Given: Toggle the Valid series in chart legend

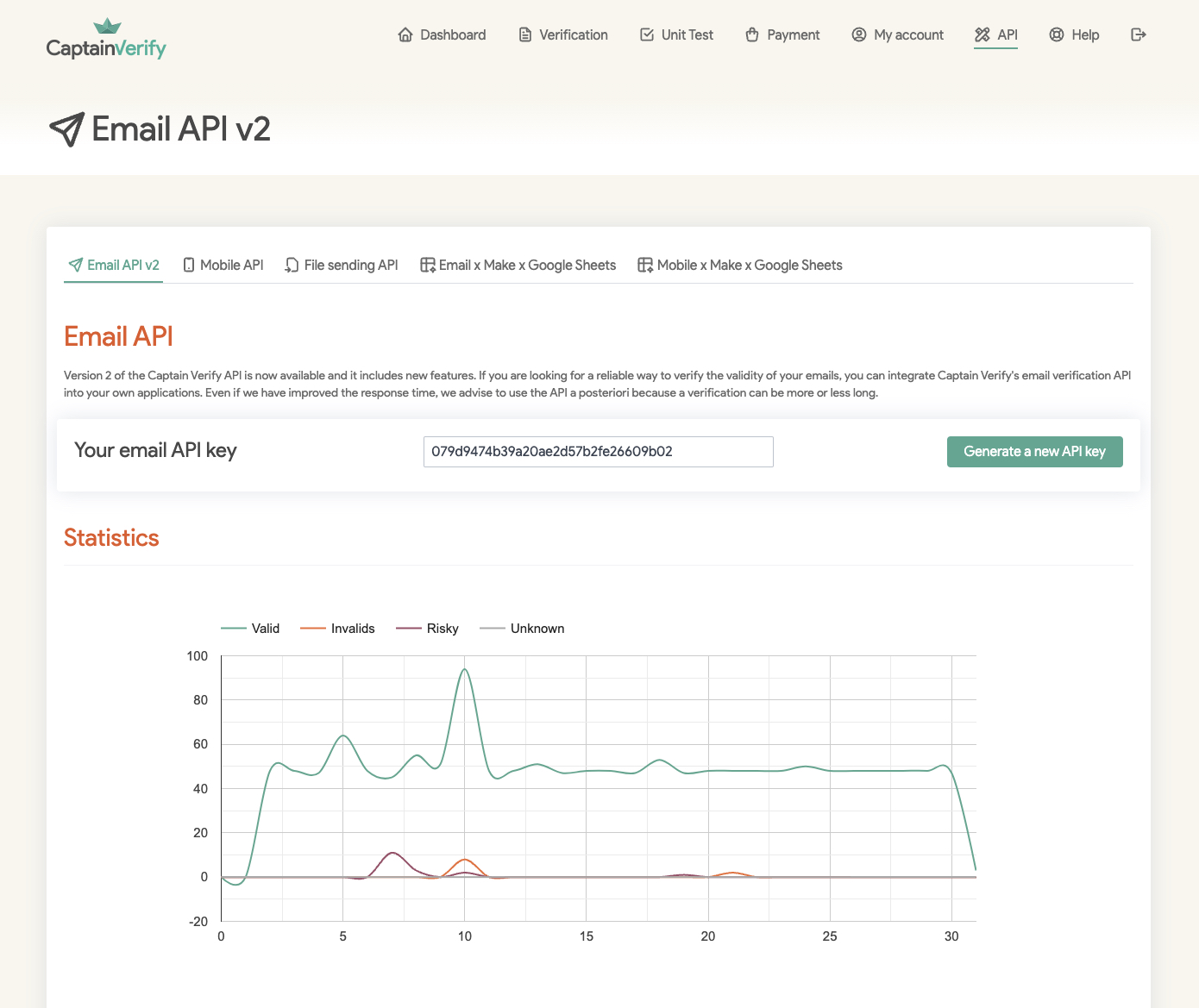Looking at the screenshot, I should pos(250,629).
